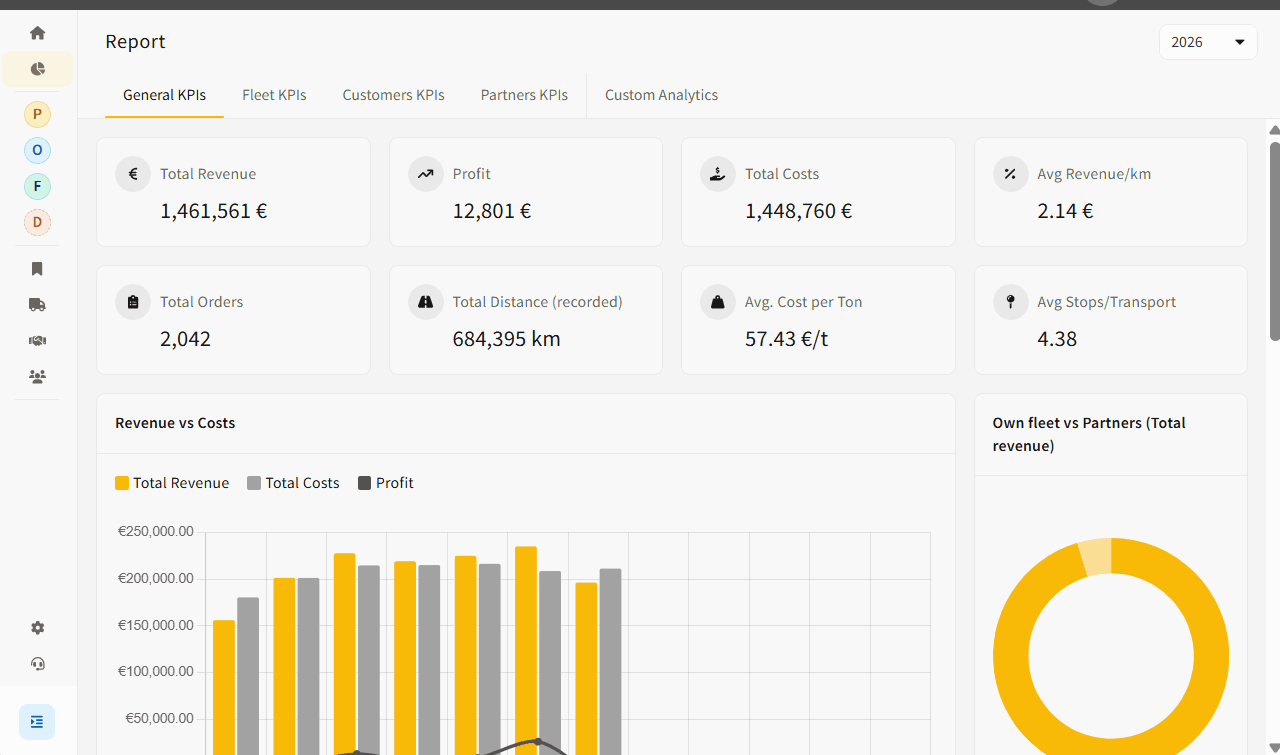
Task: Open the people group icon in sidebar
Action: pos(37,377)
